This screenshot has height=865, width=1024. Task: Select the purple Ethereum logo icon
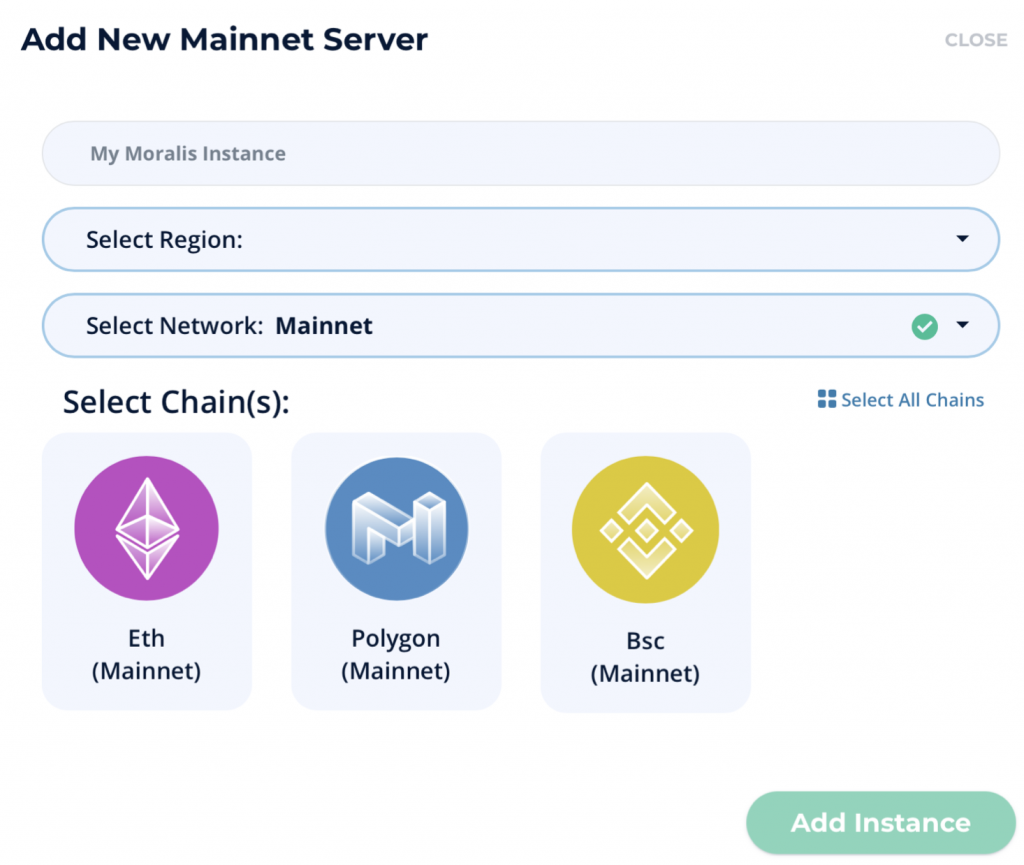(146, 527)
